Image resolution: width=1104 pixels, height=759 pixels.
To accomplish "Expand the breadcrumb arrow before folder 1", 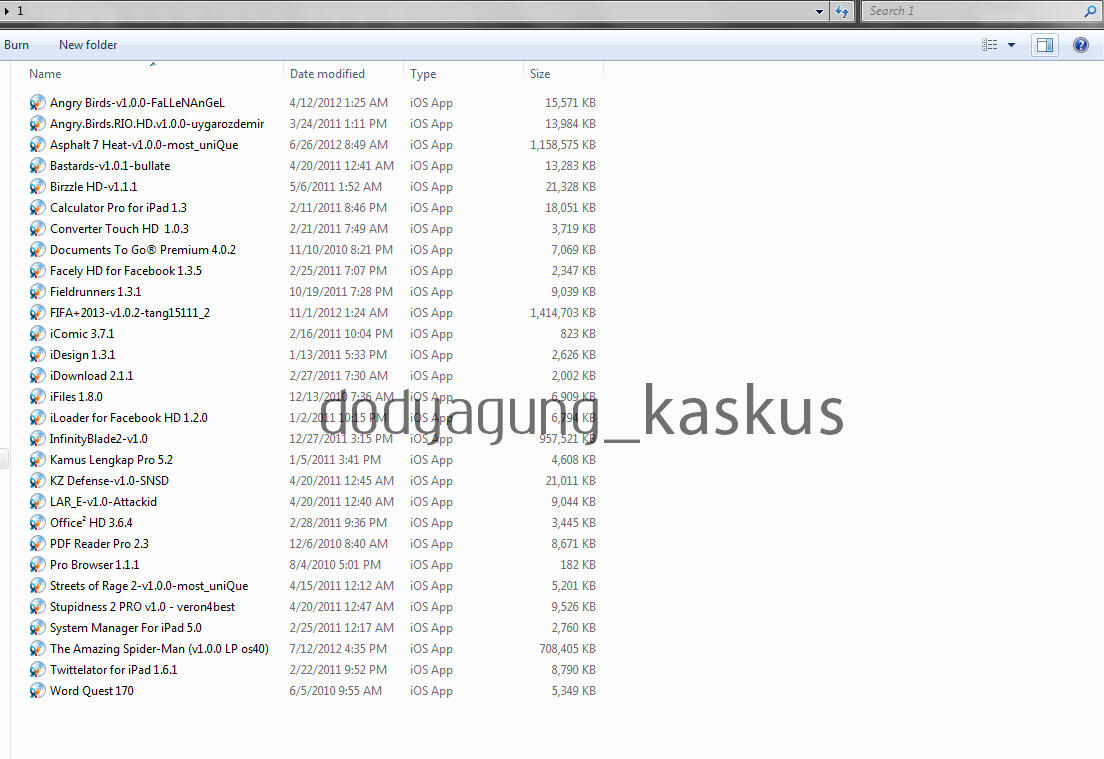I will tap(7, 11).
